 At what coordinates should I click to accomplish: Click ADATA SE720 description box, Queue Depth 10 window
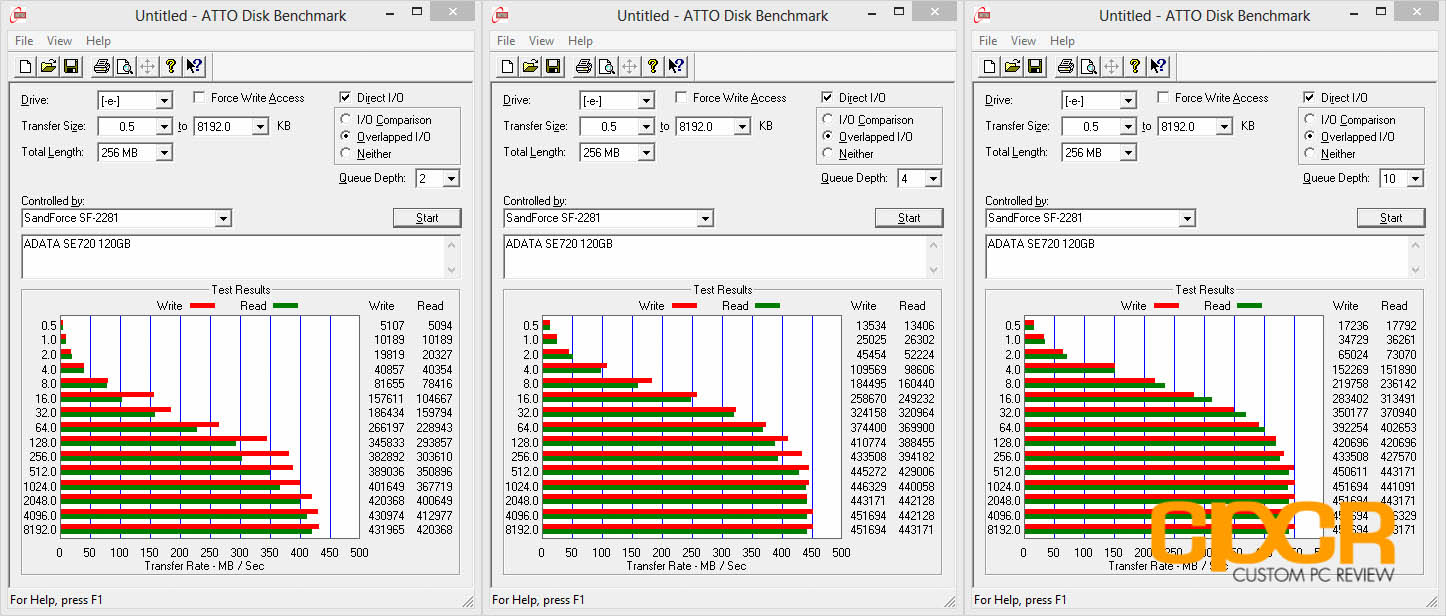coord(1204,257)
